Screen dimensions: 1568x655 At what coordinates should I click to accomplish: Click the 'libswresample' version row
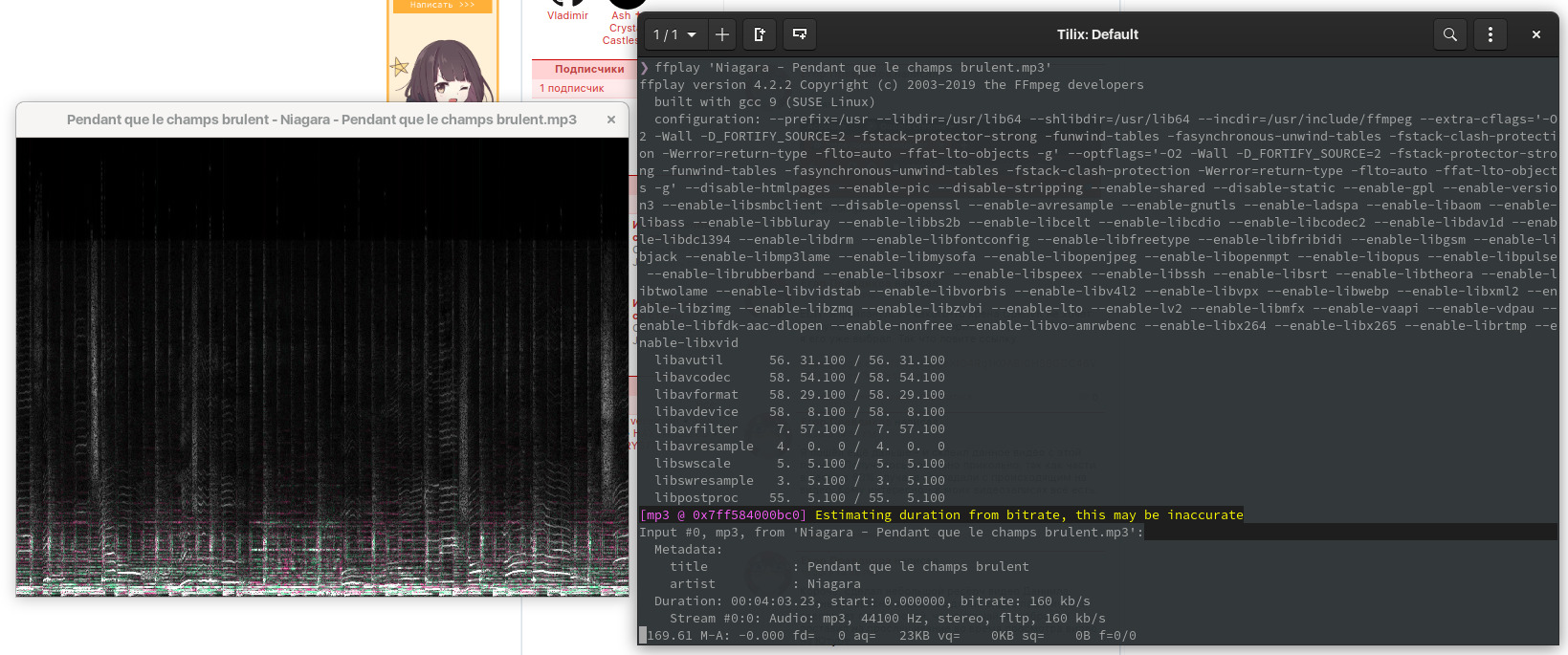click(800, 480)
